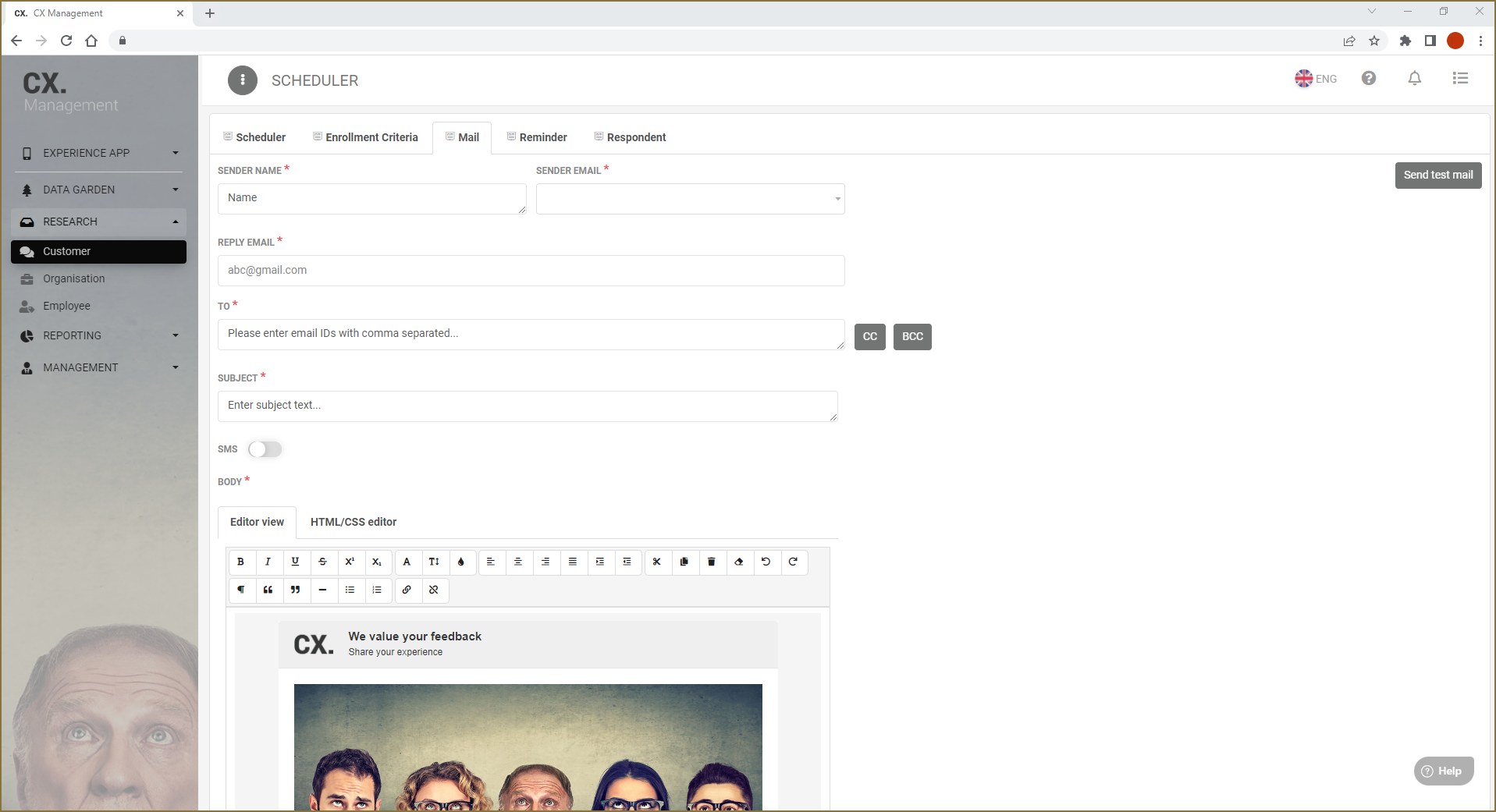Add CC recipients
This screenshot has height=812, width=1496.
[870, 337]
